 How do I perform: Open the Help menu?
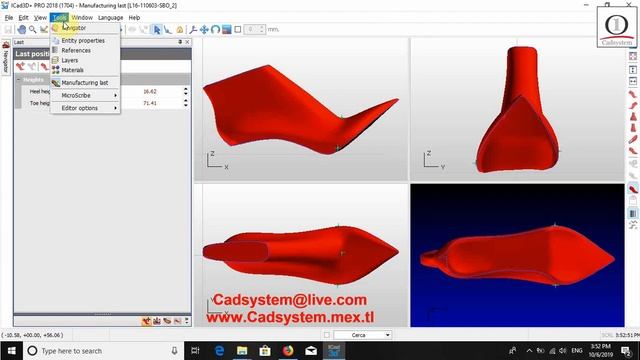[134, 18]
